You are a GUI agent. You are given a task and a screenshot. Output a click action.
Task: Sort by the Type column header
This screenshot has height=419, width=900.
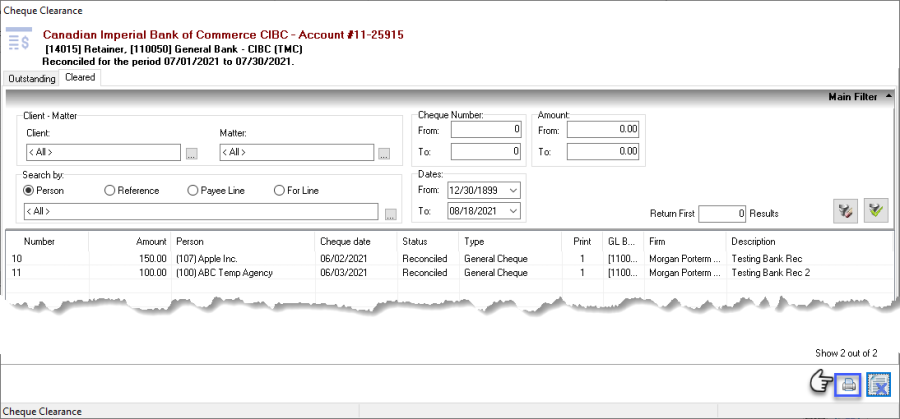tap(510, 242)
